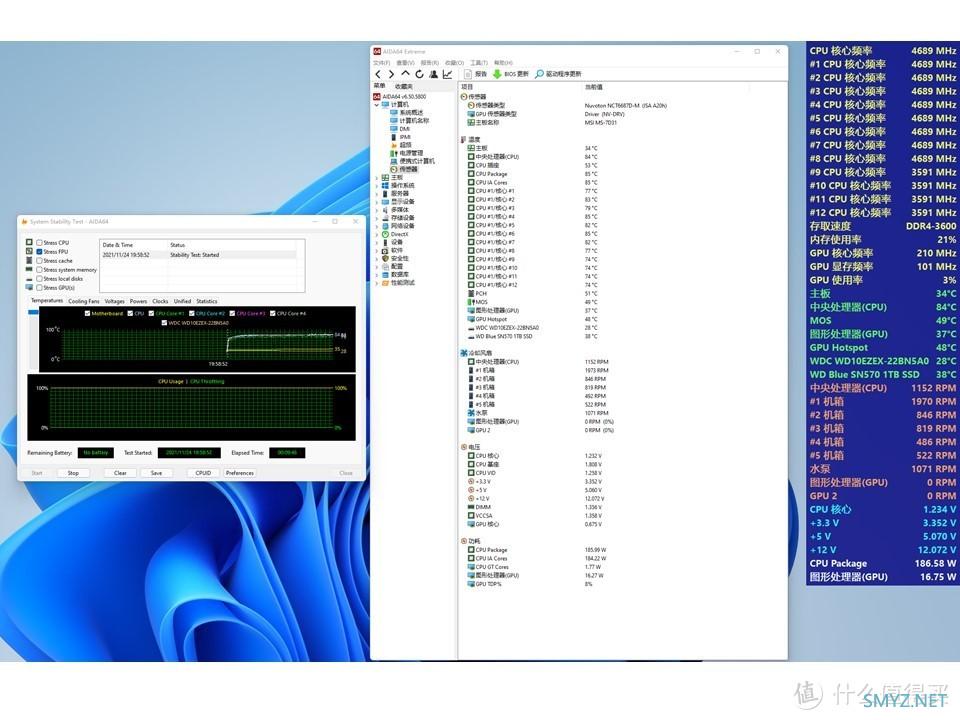960x720 pixels.
Task: Select 数据库 in the AIDA64 tree
Action: point(395,275)
